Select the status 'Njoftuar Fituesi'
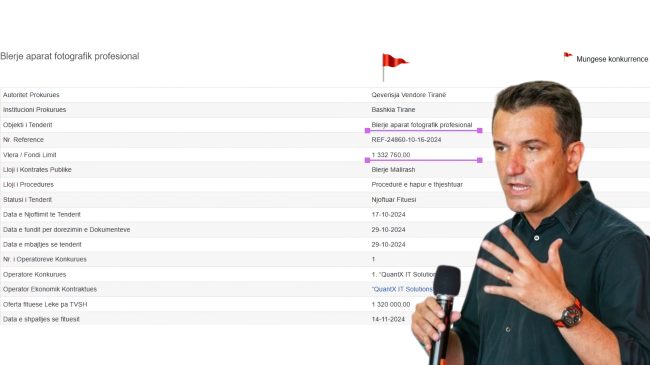 pyautogui.click(x=394, y=200)
